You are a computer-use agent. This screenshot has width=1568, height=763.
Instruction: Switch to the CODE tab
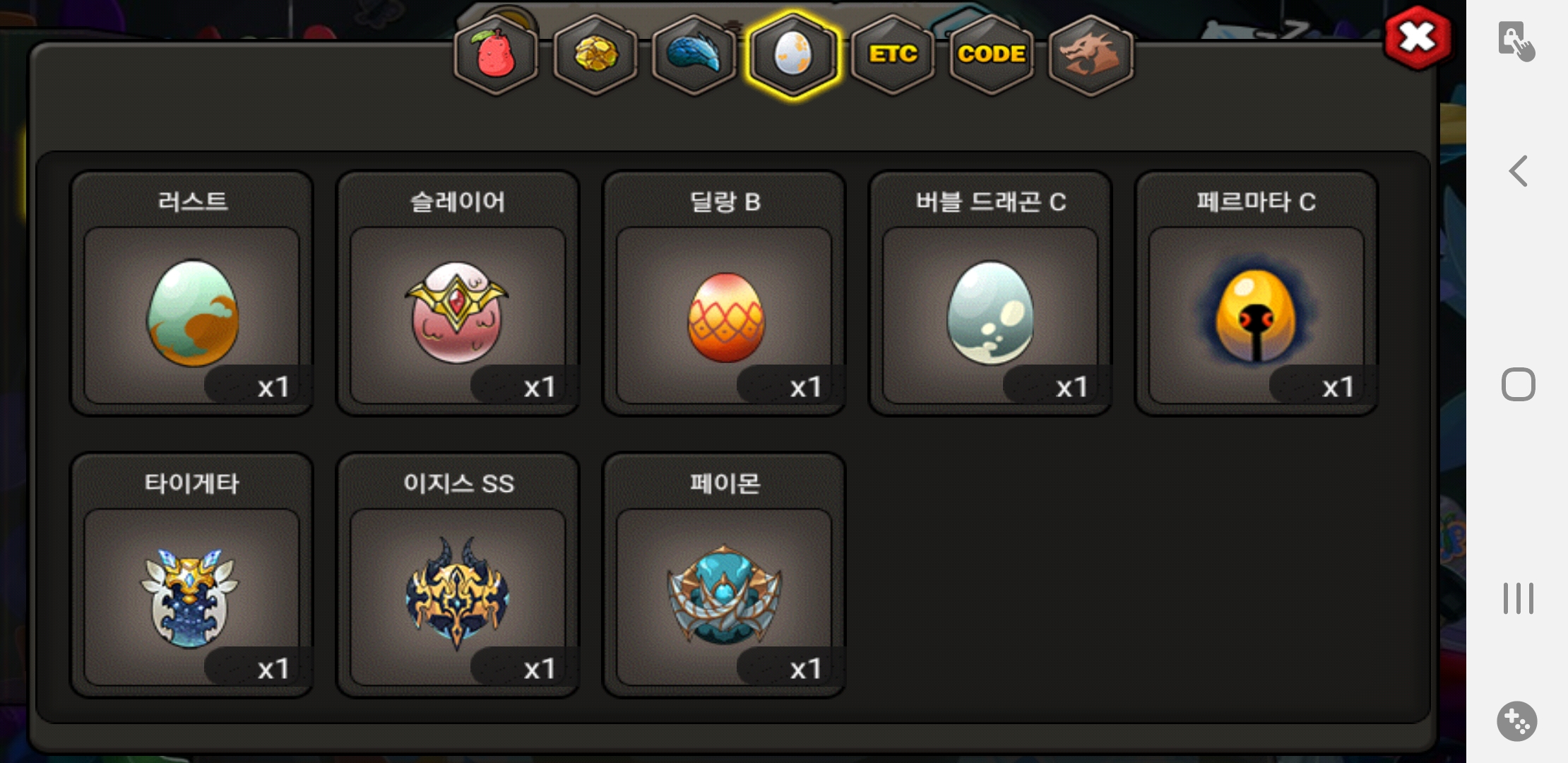pyautogui.click(x=992, y=55)
